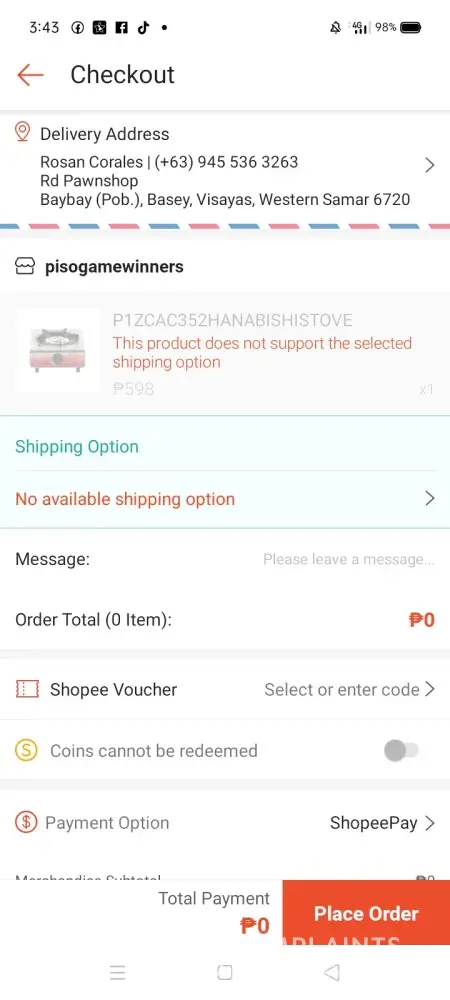Click the Shopee Voucher ticket icon
The width and height of the screenshot is (450, 1000).
pos(27,689)
